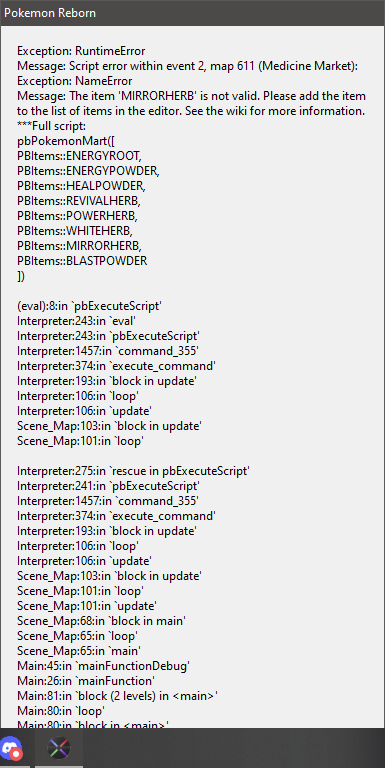Click the 'Main:45:in mainFunctionDebug' trace line
This screenshot has height=768, width=385.
[103, 666]
